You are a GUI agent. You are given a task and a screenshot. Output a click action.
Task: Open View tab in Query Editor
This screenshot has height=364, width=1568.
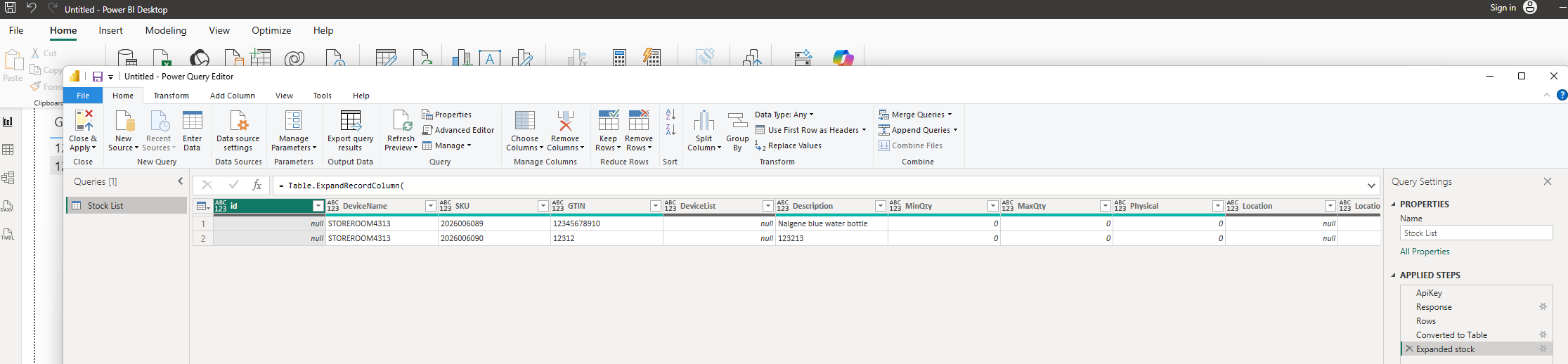tap(284, 96)
